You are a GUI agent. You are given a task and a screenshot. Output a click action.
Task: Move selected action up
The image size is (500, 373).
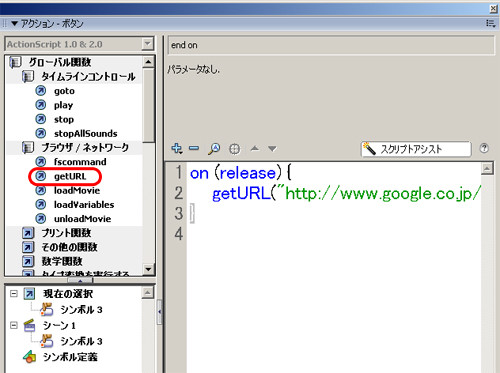[x=255, y=148]
